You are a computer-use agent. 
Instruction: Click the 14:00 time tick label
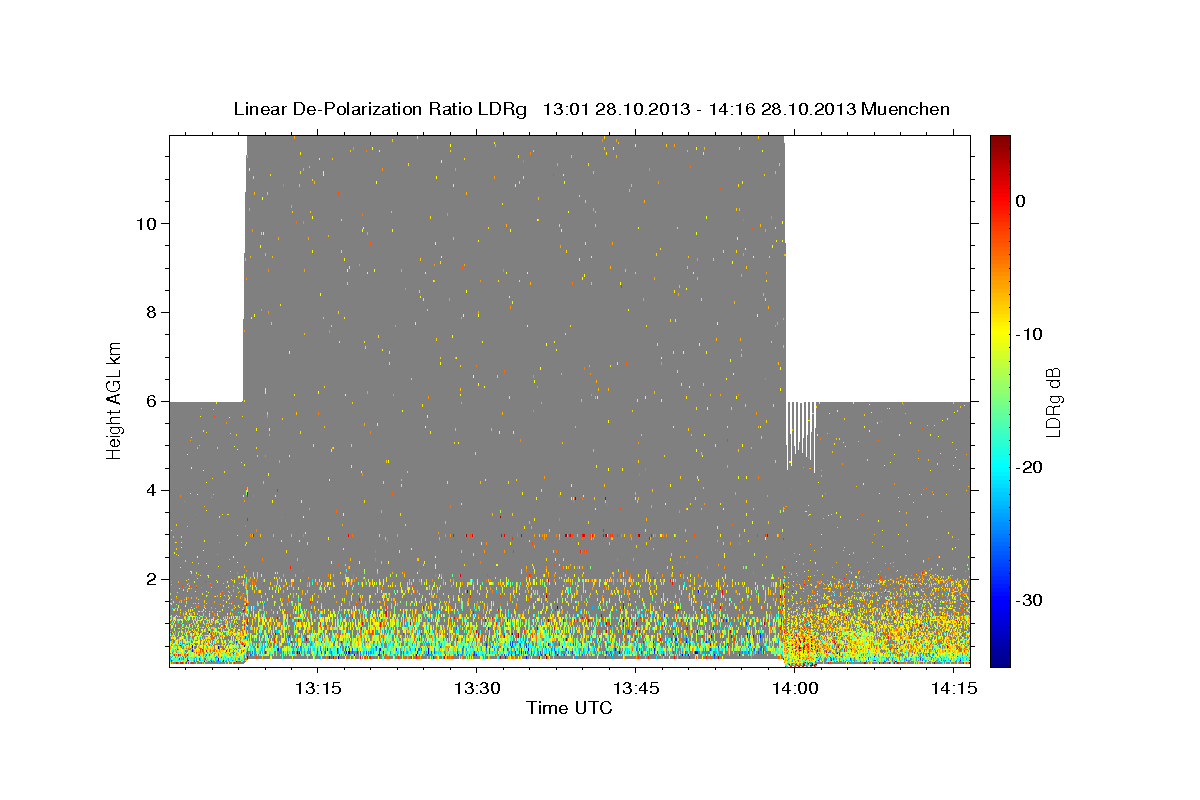click(x=795, y=688)
